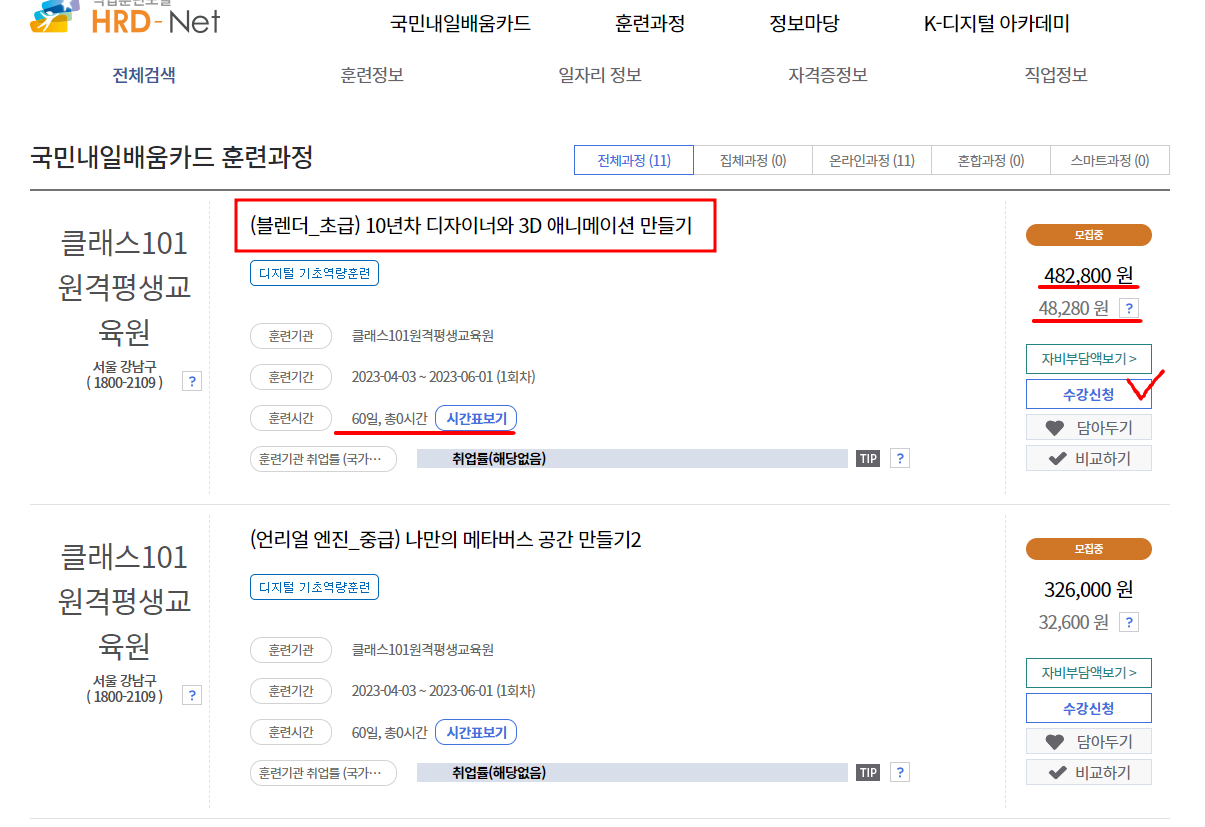The height and width of the screenshot is (827, 1205).
Task: Click help icon after TIP on Unreal course
Action: coord(900,773)
